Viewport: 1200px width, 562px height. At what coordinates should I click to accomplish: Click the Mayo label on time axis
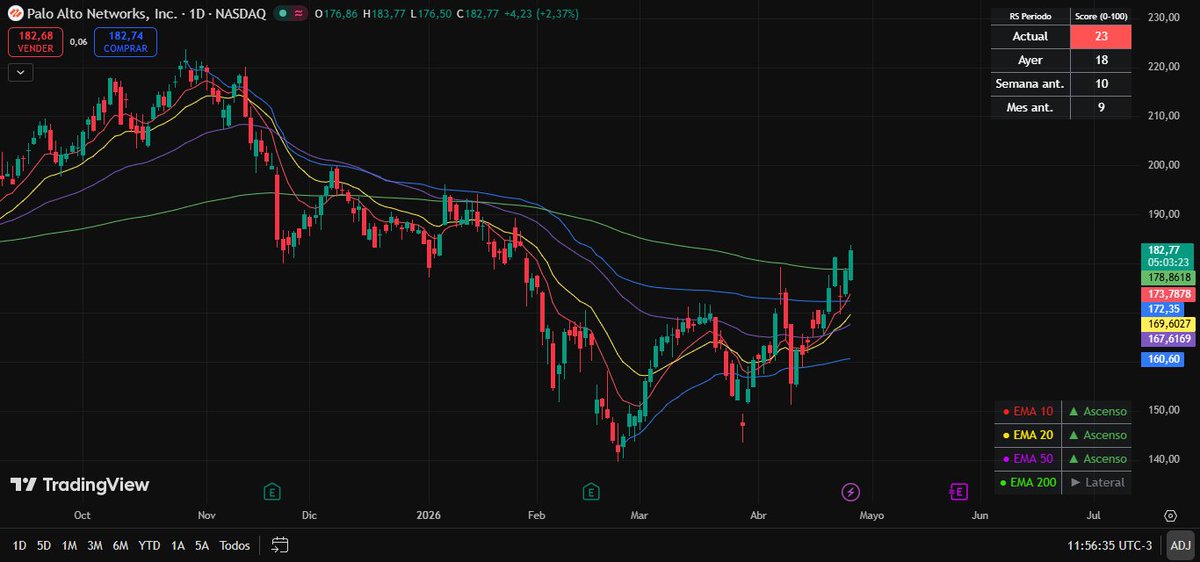tap(871, 516)
